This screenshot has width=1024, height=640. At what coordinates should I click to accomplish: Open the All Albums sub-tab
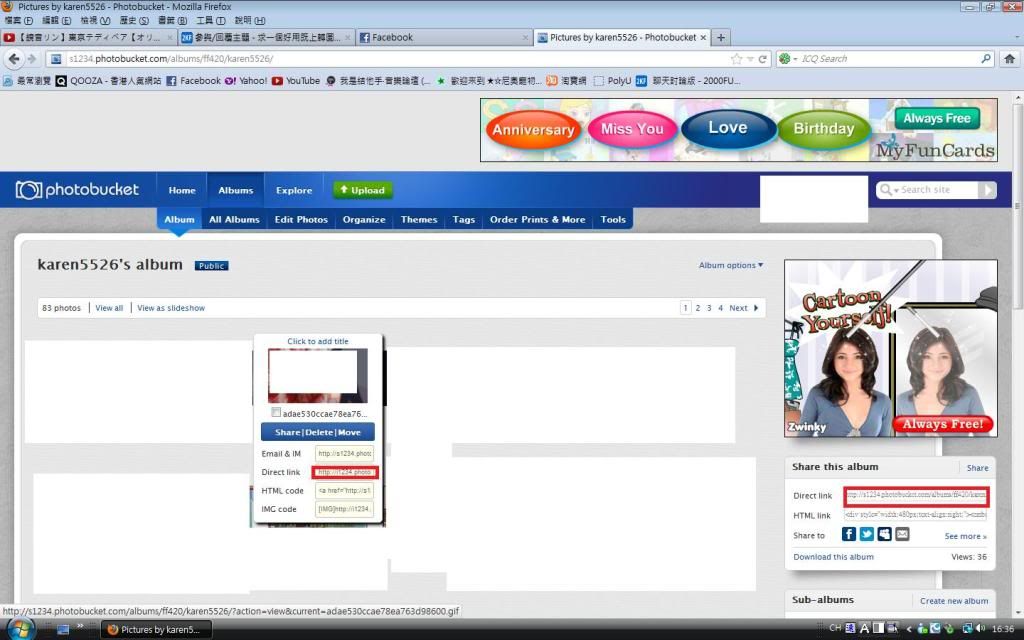tap(234, 219)
